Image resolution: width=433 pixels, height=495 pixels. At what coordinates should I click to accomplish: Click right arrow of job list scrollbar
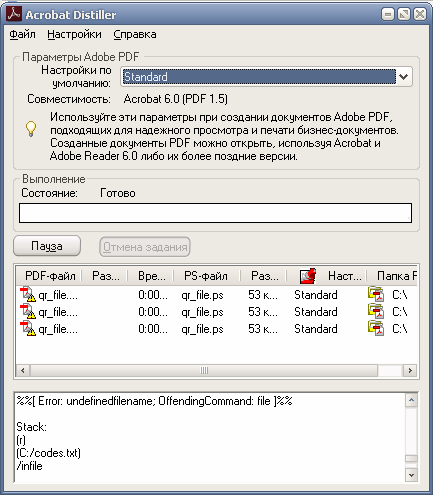pos(410,370)
